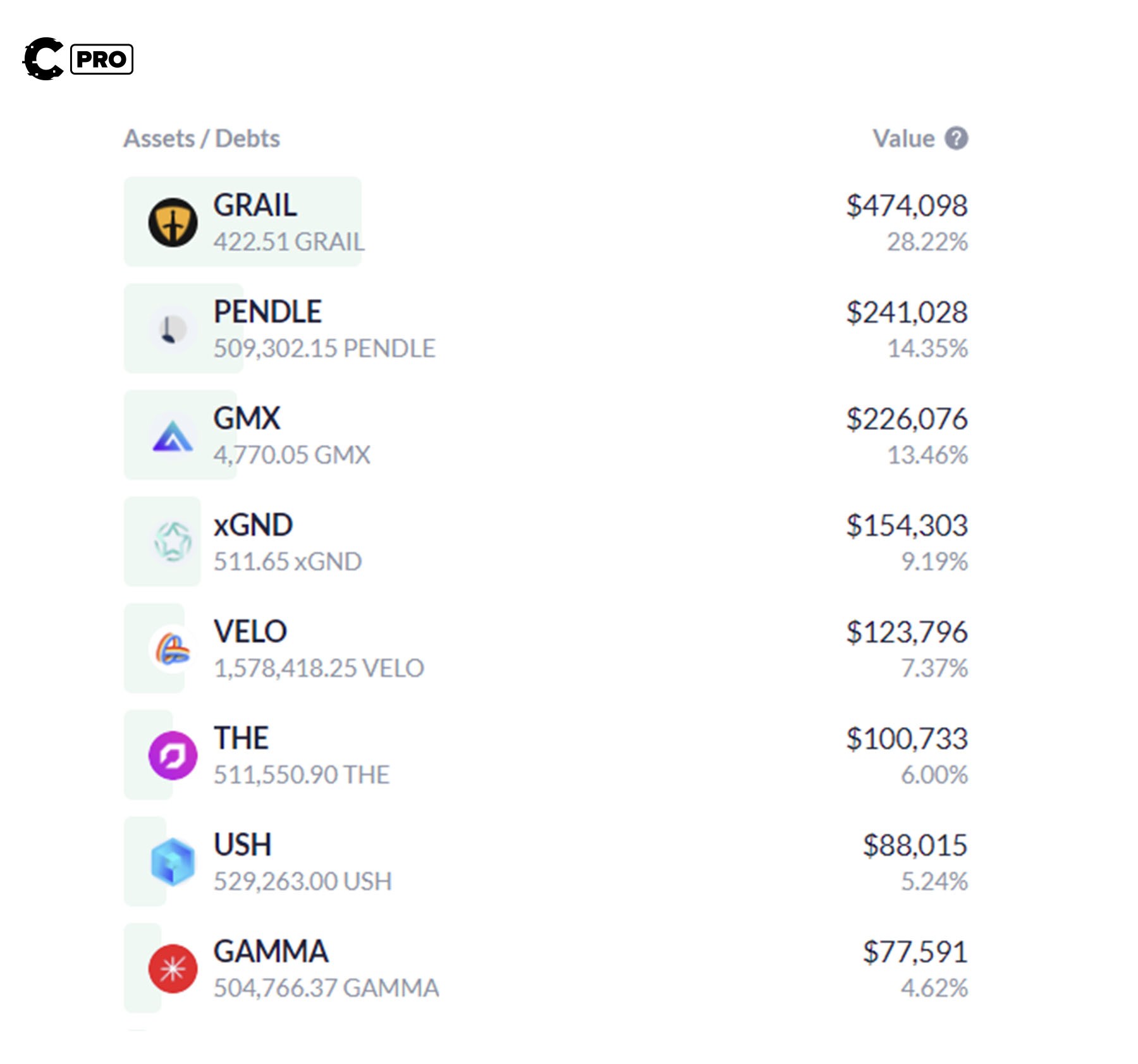
Task: Click the GRAIL token shield icon
Action: tap(173, 222)
